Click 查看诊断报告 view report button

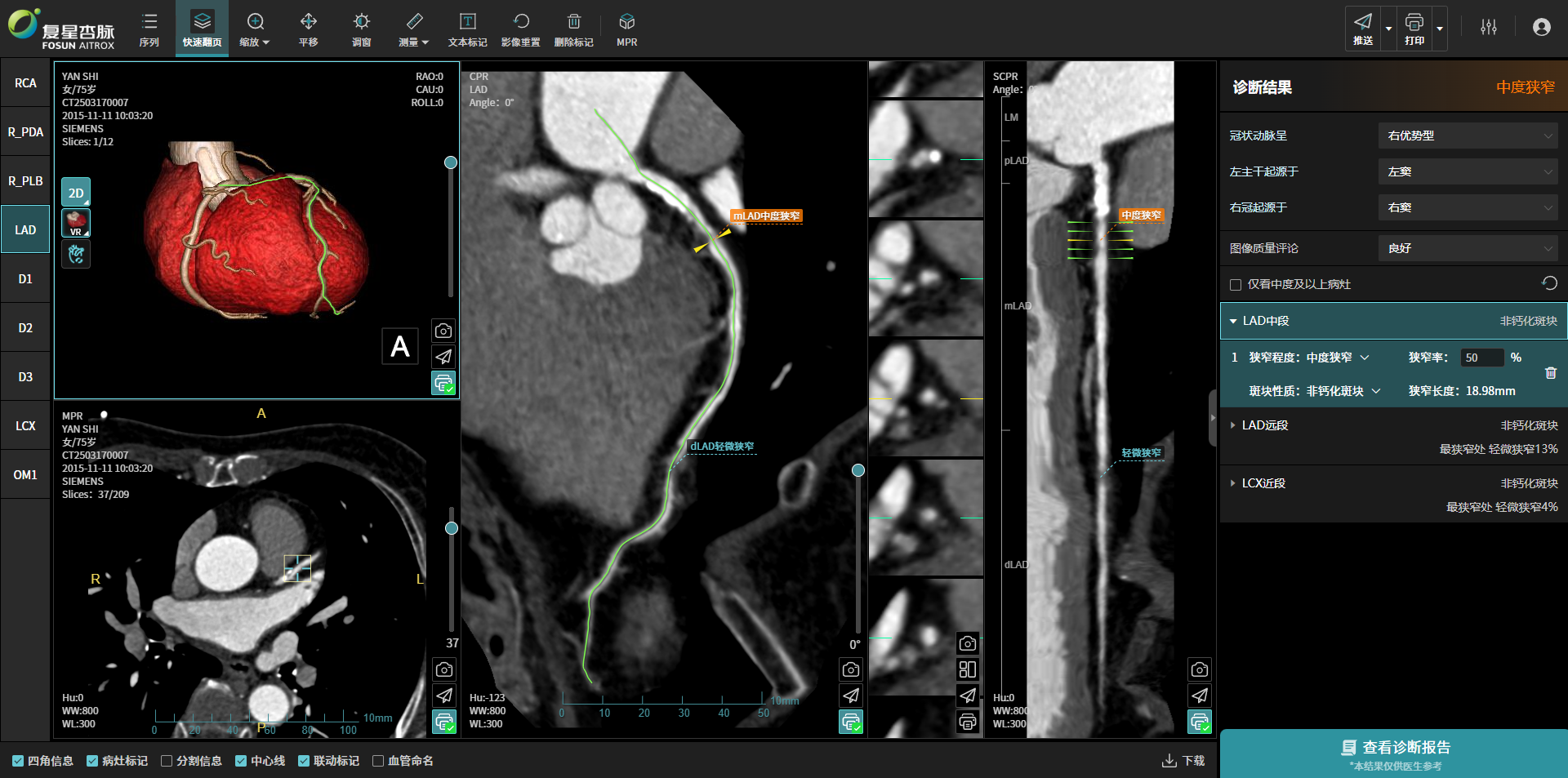1393,754
